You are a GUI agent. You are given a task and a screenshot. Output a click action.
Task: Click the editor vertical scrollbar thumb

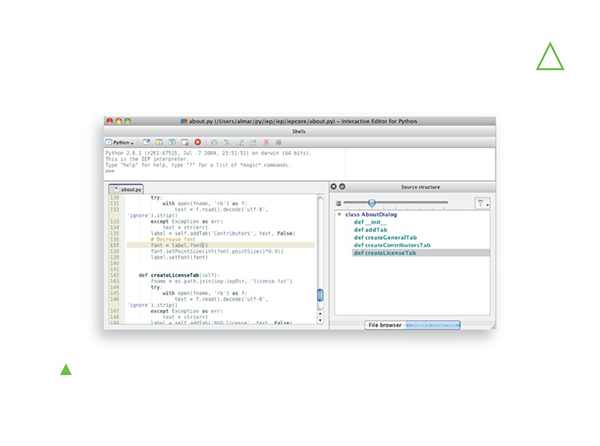pos(320,295)
